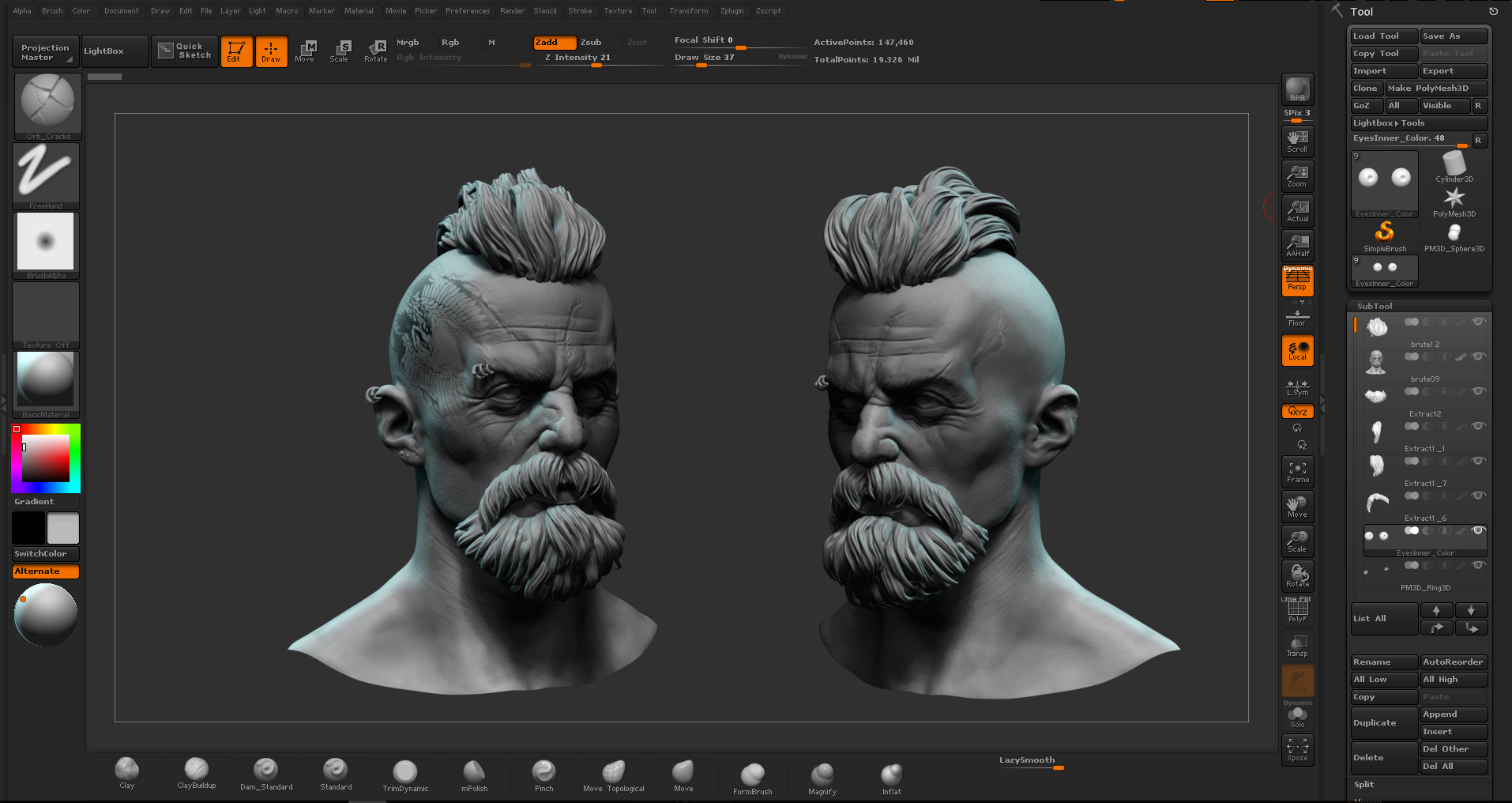1512x803 pixels.
Task: Select the Rotate transform mode in top shelf
Action: pyautogui.click(x=376, y=51)
